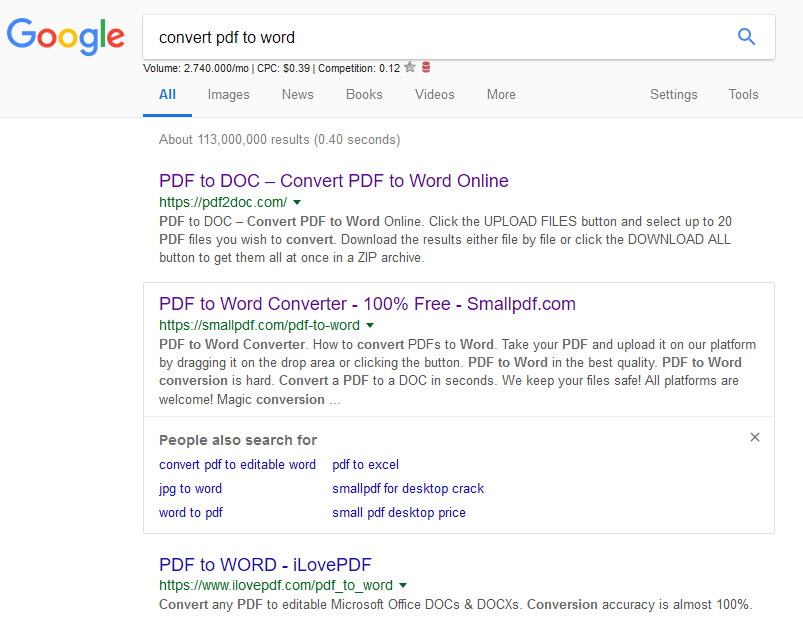Open the dropdown arrow next to smallpdf.com URL
The height and width of the screenshot is (624, 803).
(369, 324)
